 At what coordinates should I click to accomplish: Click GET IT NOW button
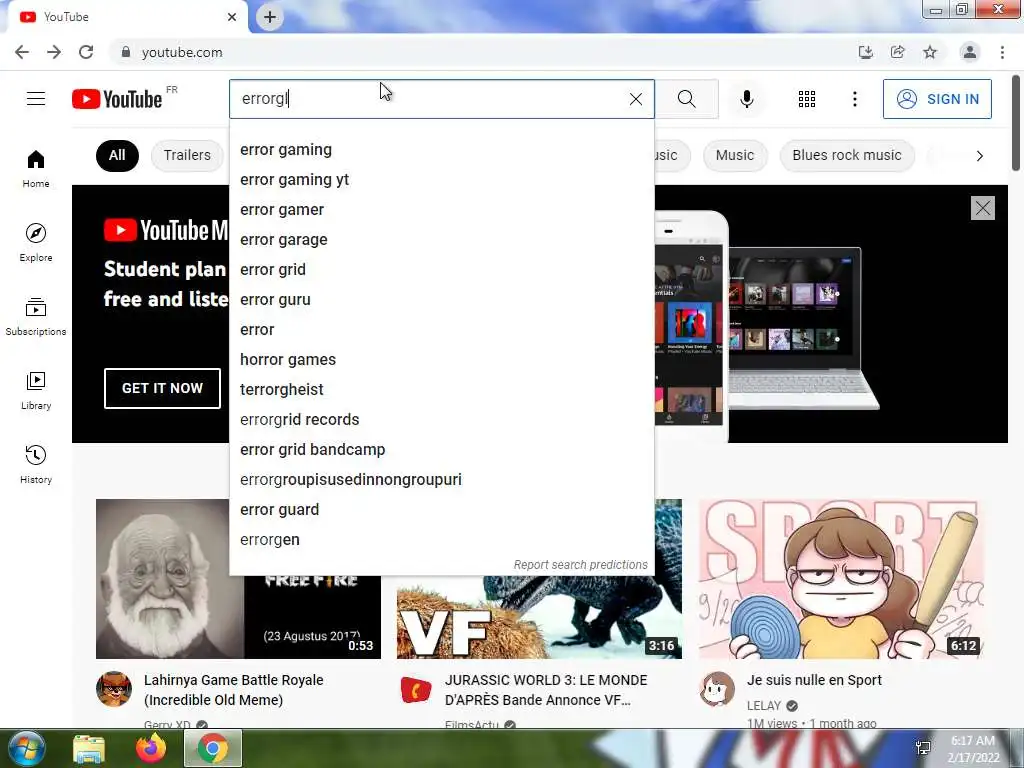click(x=162, y=388)
